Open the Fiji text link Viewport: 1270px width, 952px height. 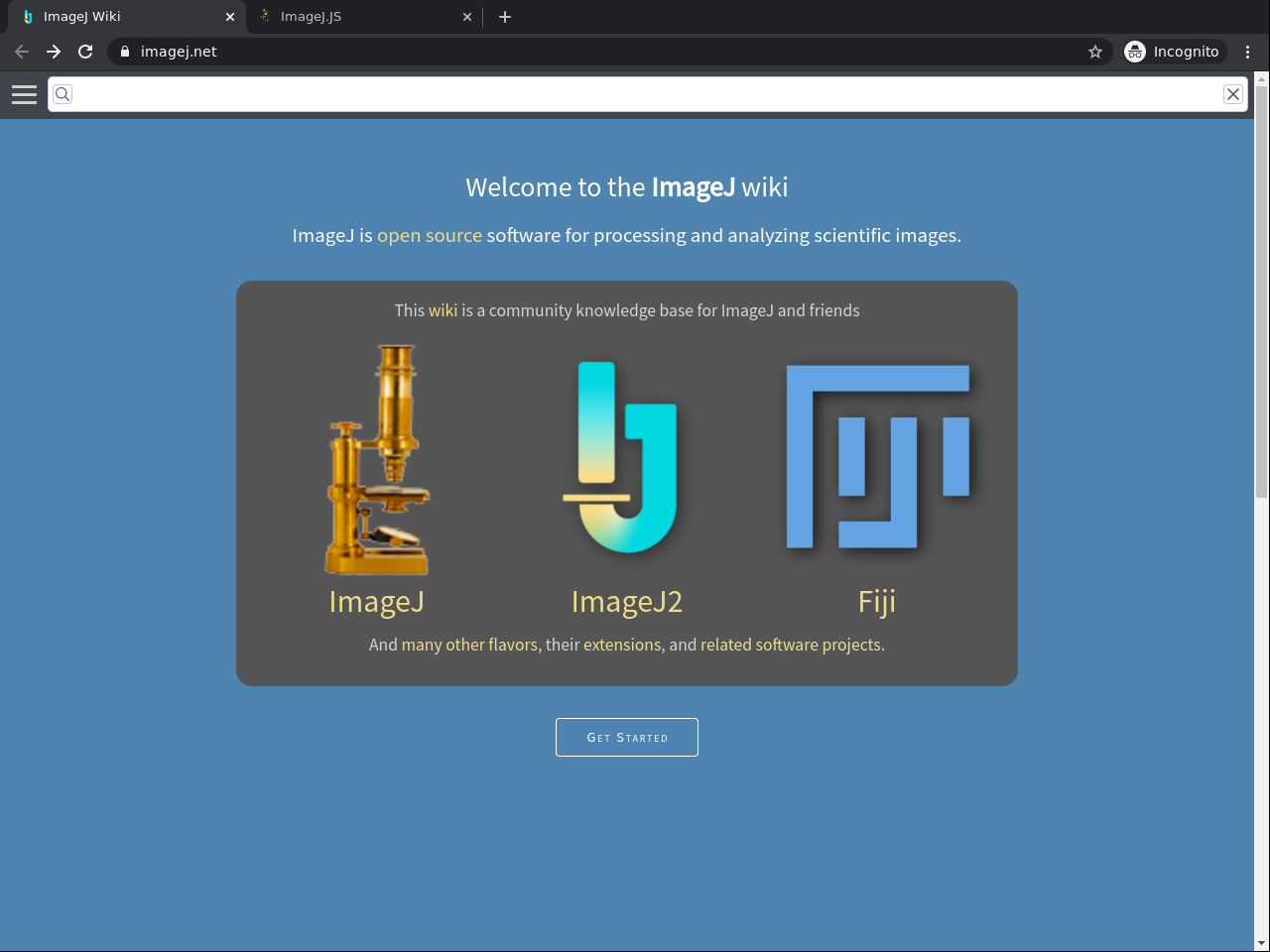tap(877, 602)
